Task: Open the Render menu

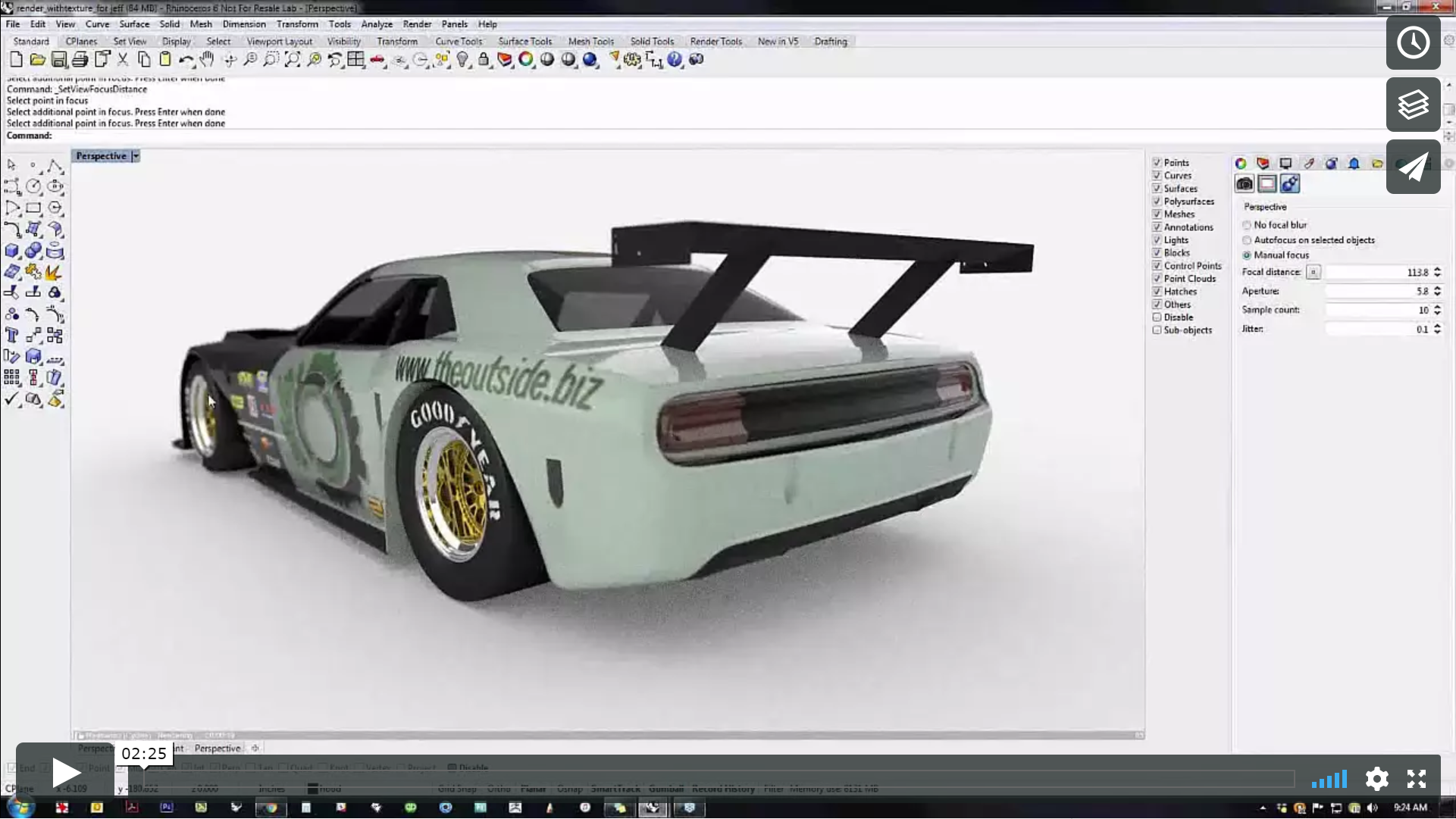Action: tap(417, 24)
